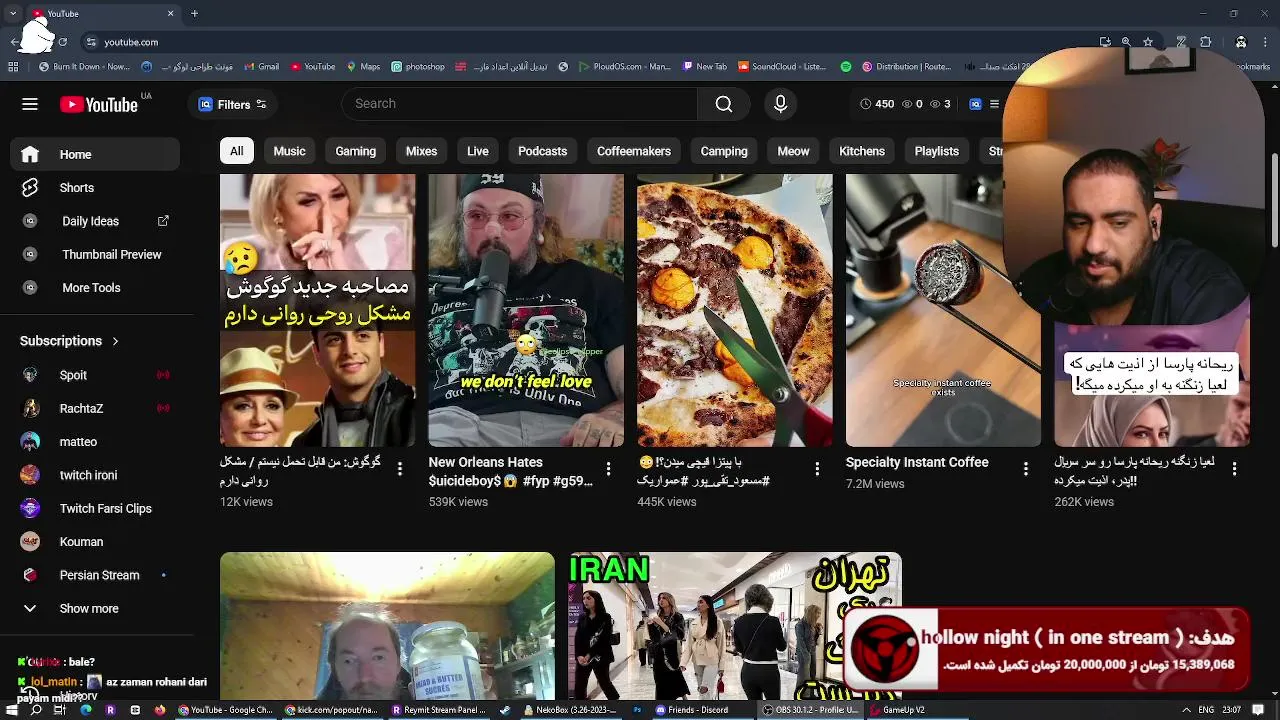This screenshot has height=720, width=1280.
Task: Switch to OBS 30.1.2 taskbar window
Action: coord(810,710)
